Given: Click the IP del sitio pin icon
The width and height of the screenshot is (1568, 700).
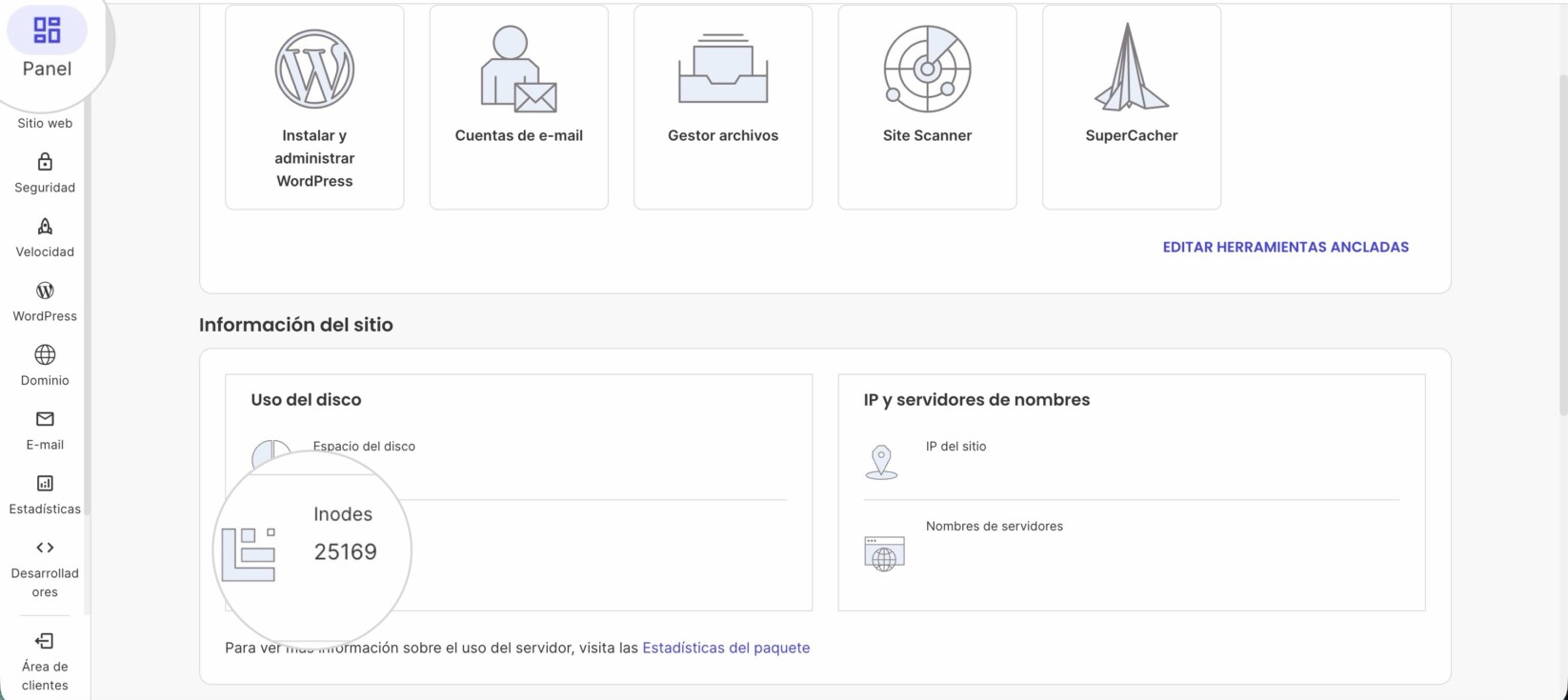Looking at the screenshot, I should 881,462.
